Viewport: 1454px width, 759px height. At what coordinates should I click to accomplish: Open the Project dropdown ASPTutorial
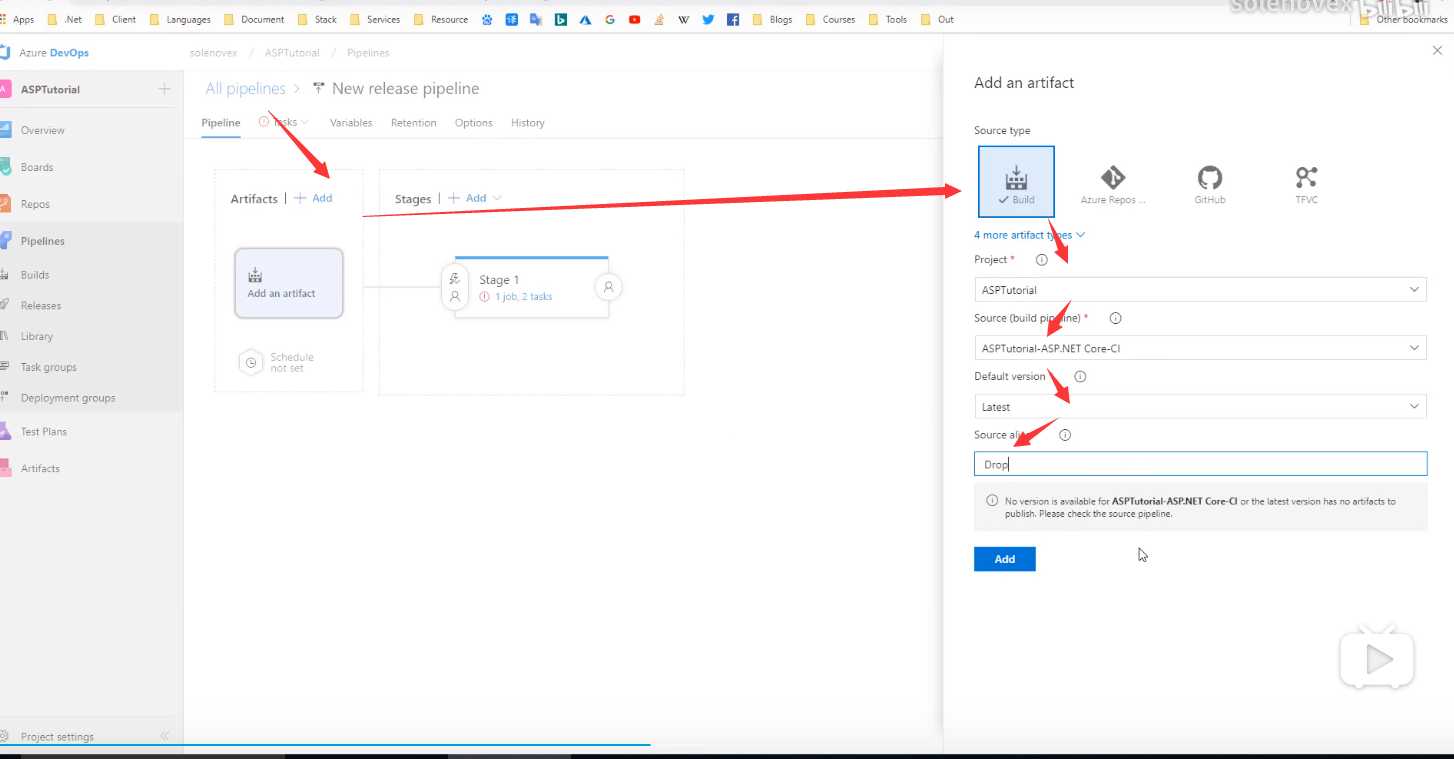click(x=1200, y=290)
